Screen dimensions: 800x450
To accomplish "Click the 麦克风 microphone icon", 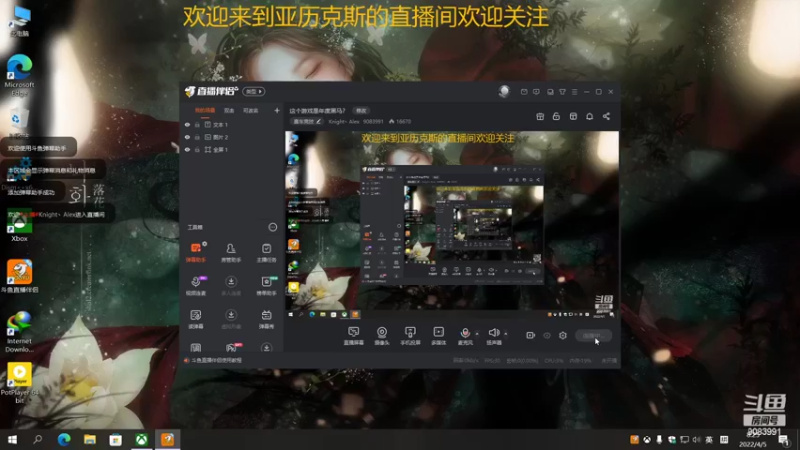I will (x=465, y=333).
